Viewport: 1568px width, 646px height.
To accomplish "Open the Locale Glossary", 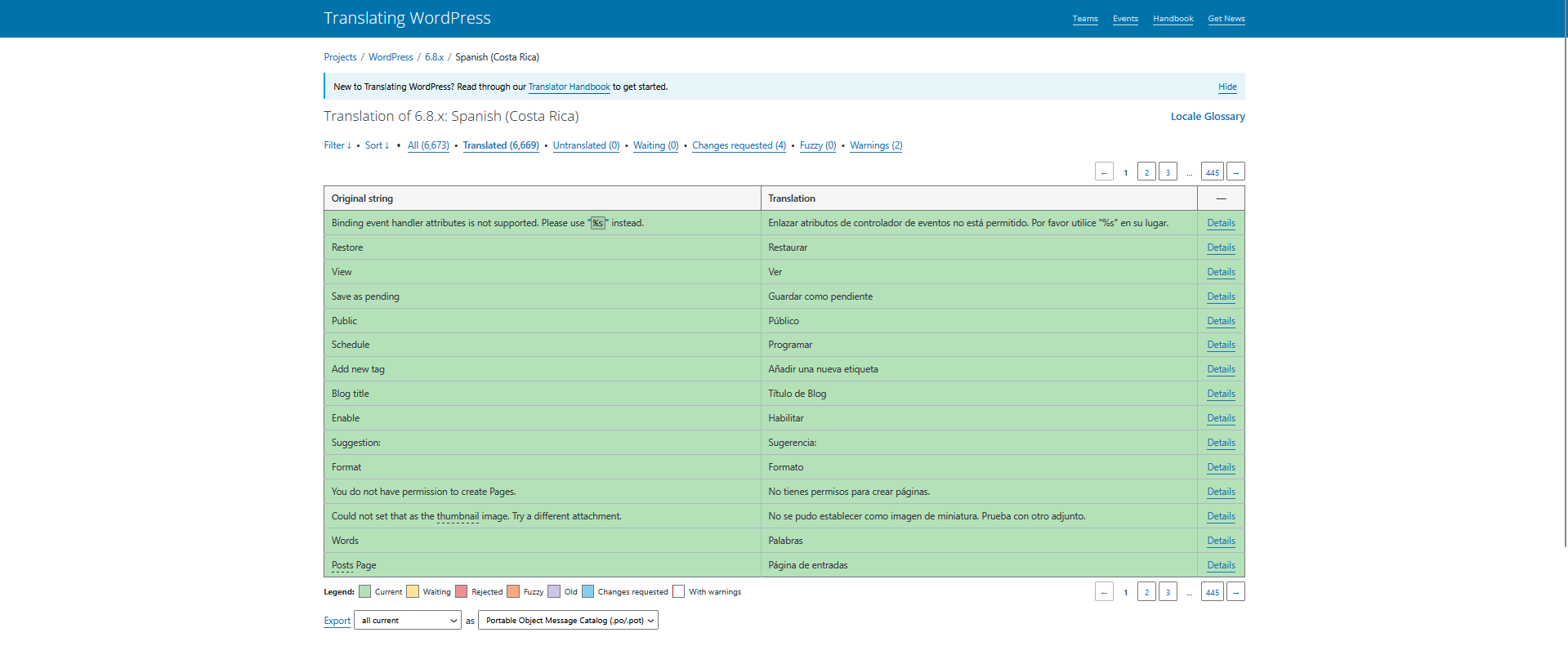I will tap(1208, 117).
